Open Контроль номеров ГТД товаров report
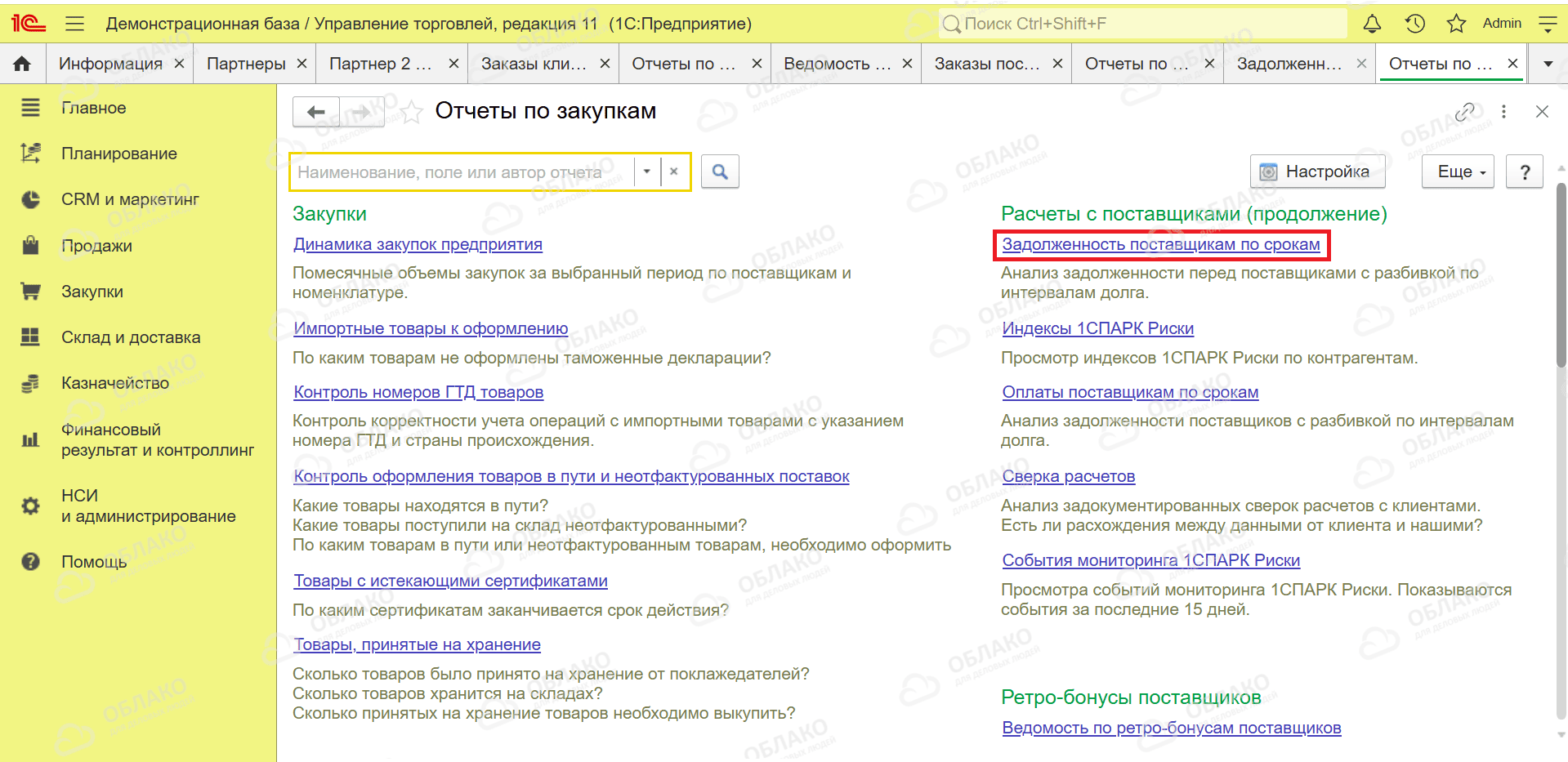This screenshot has width=1568, height=762. tap(418, 392)
